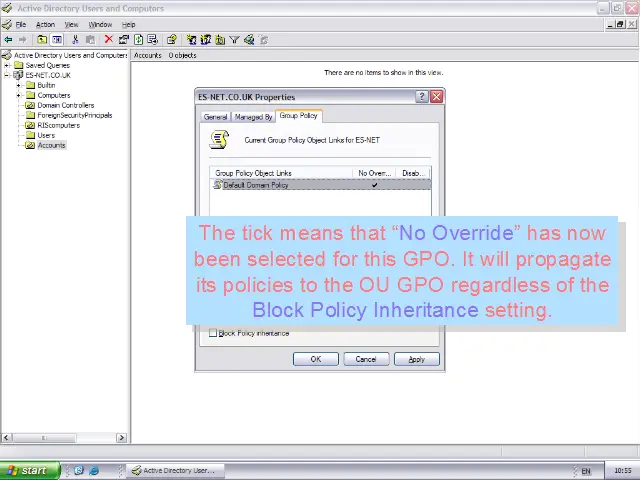
Task: Click the Default Domain Policy GPO icon
Action: point(218,185)
